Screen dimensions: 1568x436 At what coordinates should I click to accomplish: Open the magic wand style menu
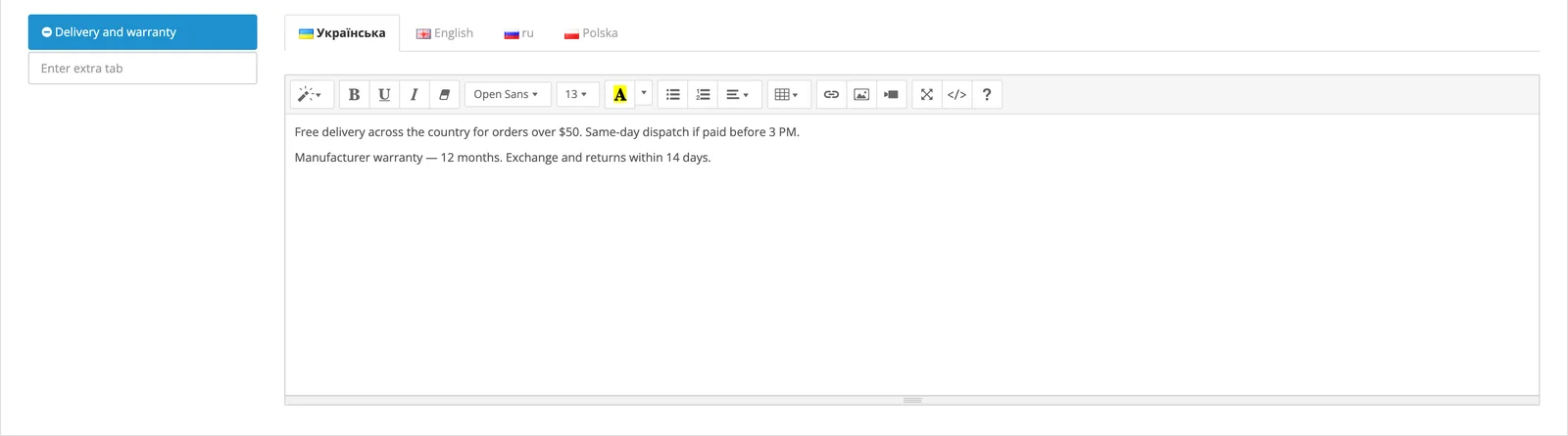point(312,94)
